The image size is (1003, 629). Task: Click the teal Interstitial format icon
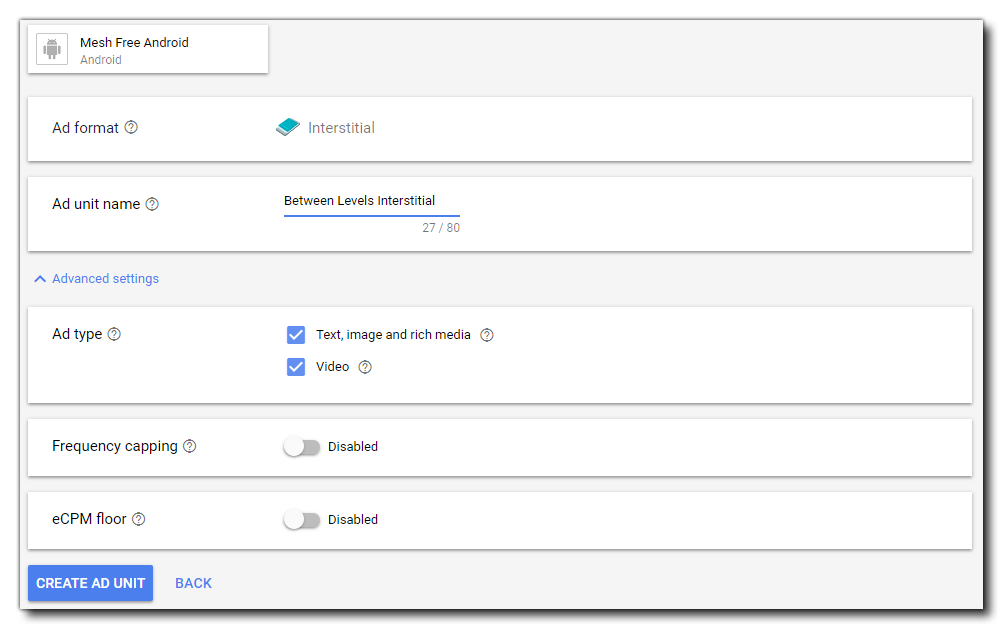(288, 128)
